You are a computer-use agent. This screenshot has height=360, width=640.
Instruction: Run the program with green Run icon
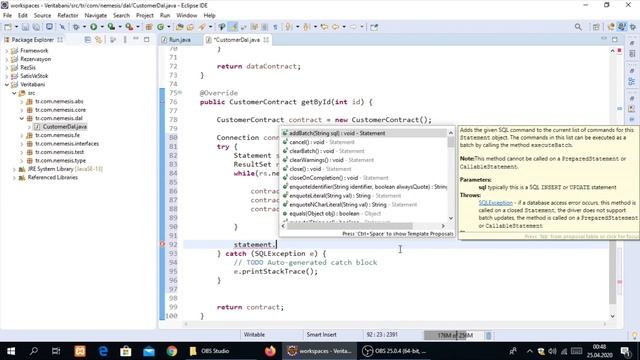point(93,27)
